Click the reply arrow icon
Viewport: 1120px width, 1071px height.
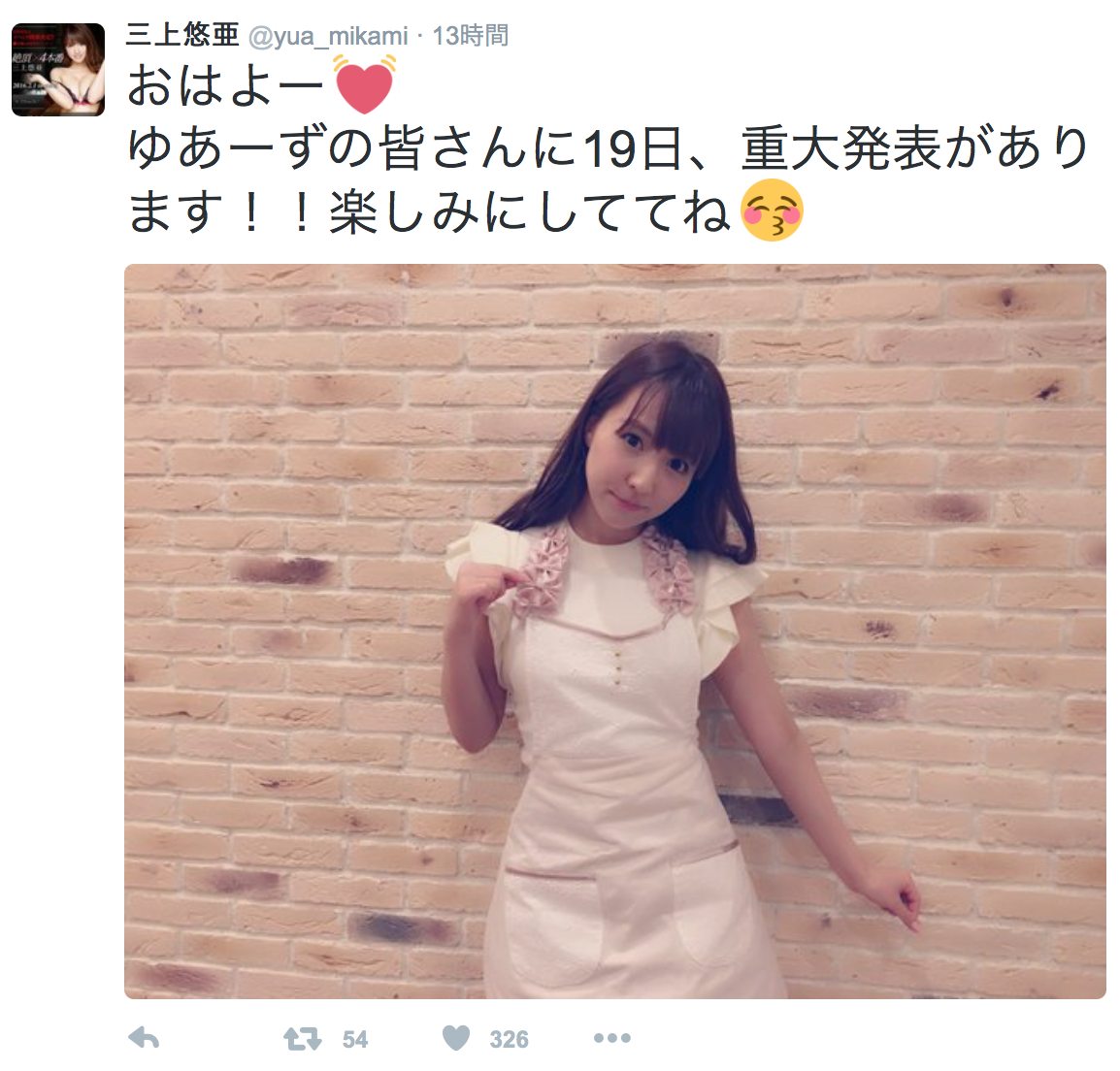pos(144,1038)
